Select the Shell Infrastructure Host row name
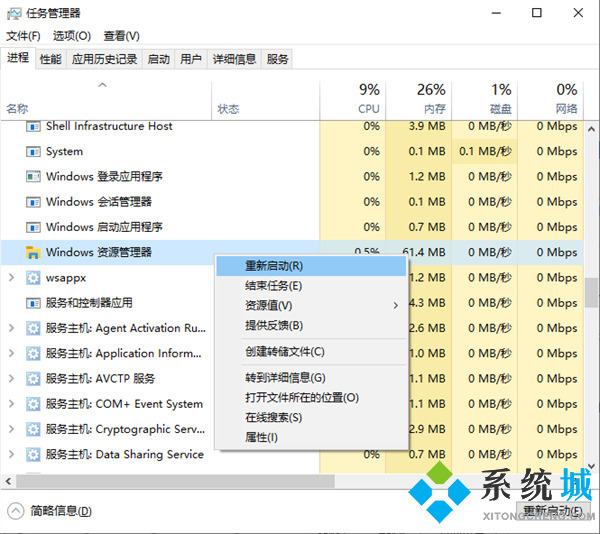Image resolution: width=600 pixels, height=534 pixels. 109,126
